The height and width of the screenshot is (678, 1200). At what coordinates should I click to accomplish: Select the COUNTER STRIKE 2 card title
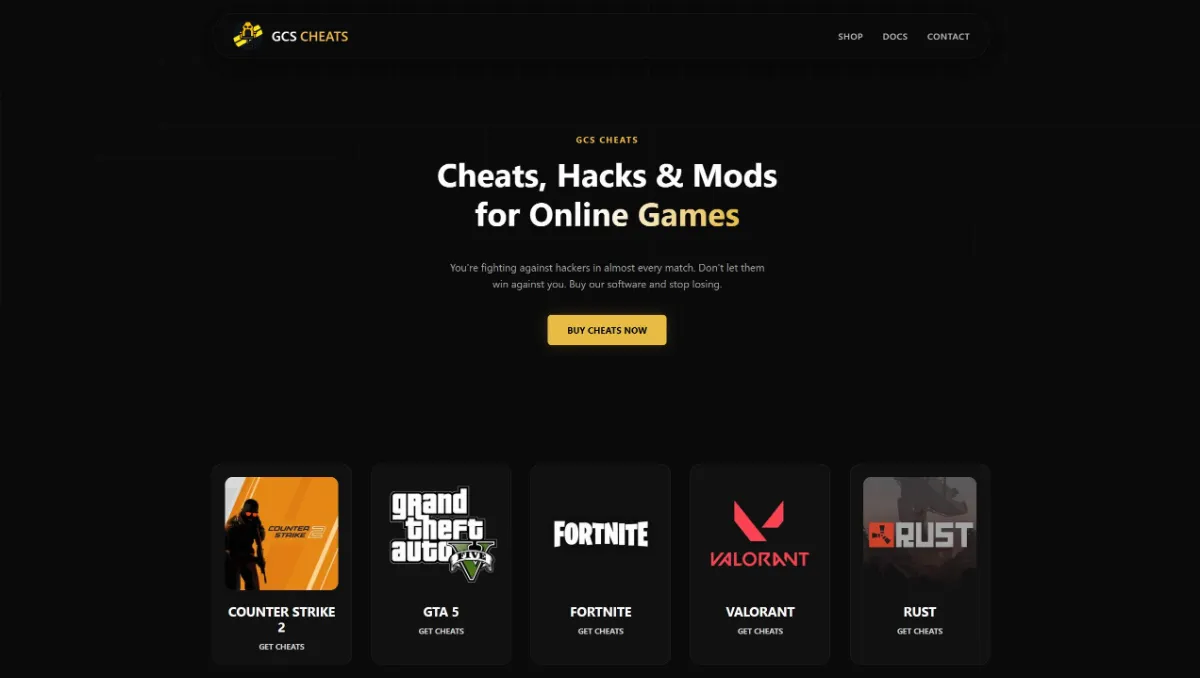[x=281, y=619]
